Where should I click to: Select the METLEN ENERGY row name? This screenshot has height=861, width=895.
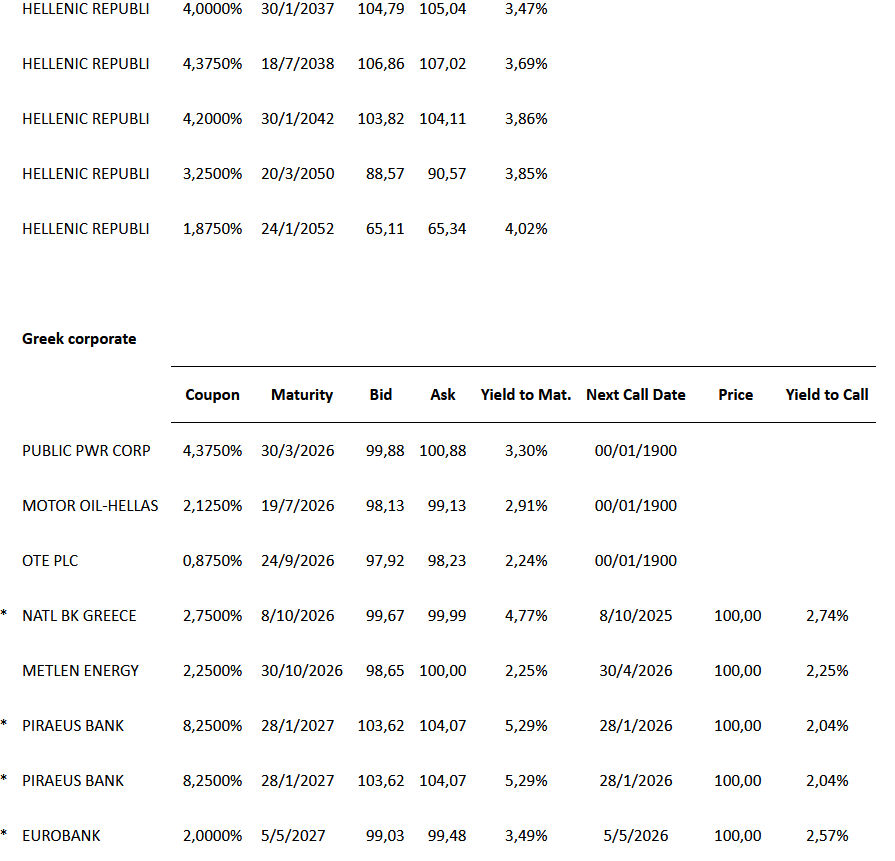81,671
